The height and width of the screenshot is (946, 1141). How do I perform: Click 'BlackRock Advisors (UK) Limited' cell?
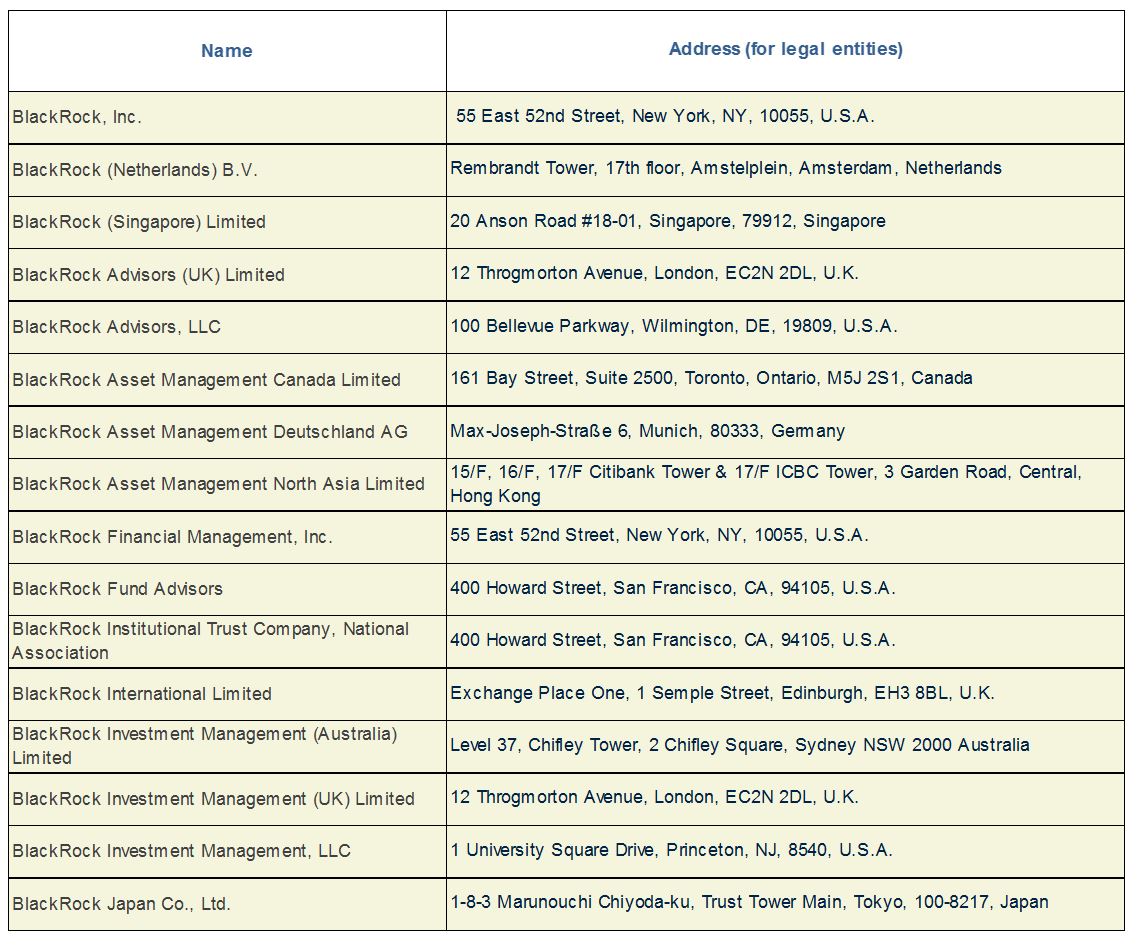point(227,275)
